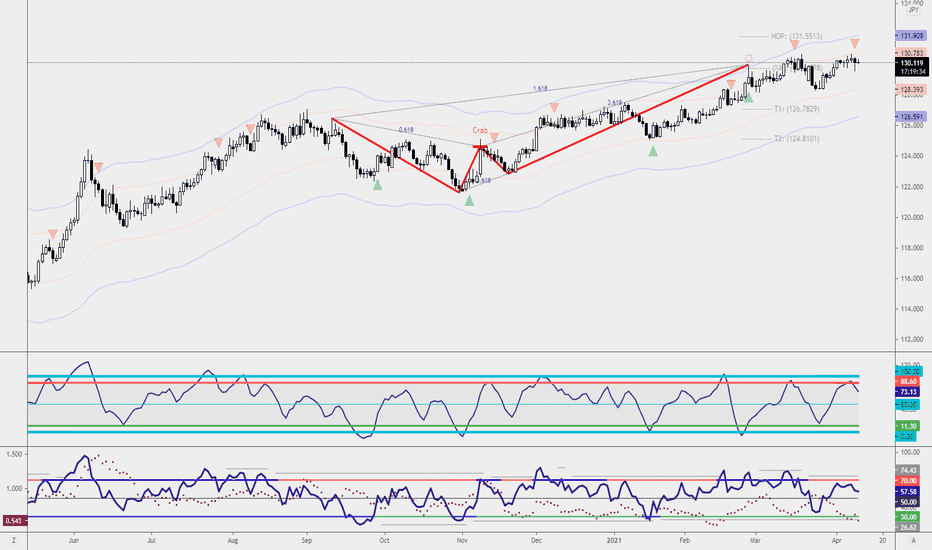Screen dimensions: 932x550
Task: Click the red down-triangle above the latest April candles
Action: (x=855, y=43)
